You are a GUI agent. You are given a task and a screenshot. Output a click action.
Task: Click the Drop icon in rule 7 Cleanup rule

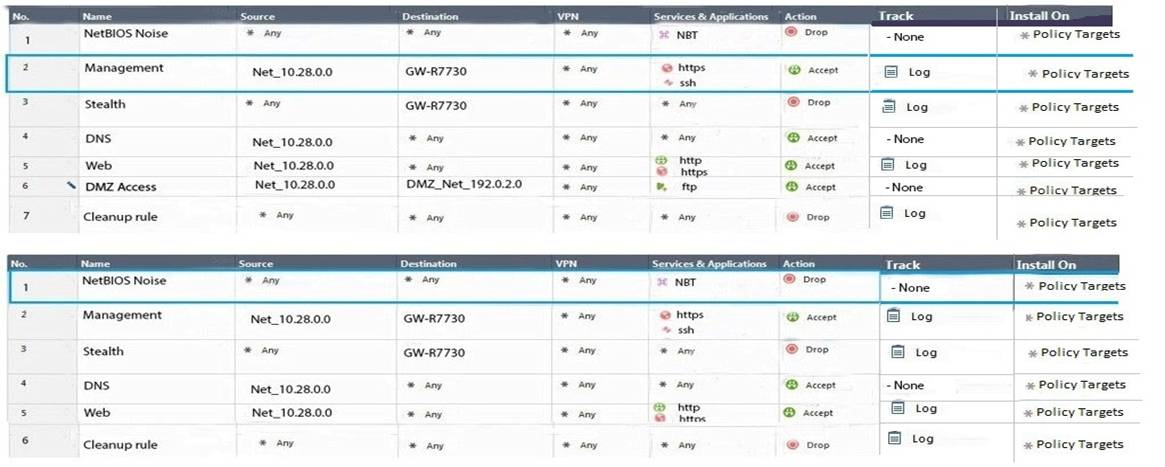point(792,217)
